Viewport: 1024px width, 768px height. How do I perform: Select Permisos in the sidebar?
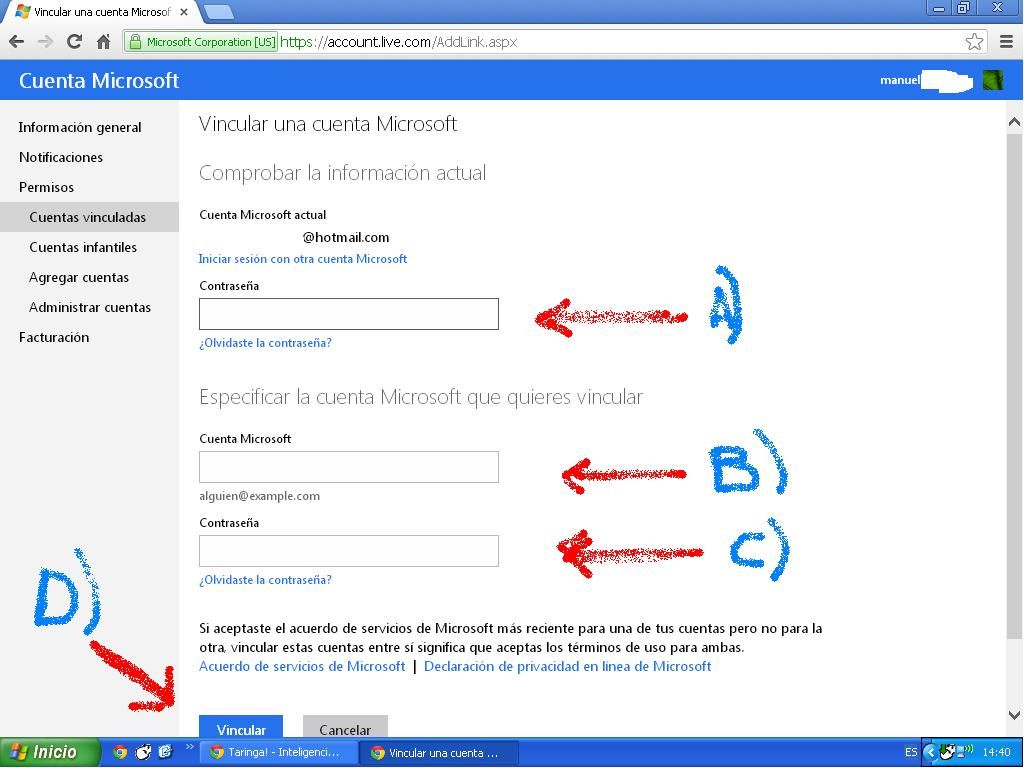coord(46,187)
